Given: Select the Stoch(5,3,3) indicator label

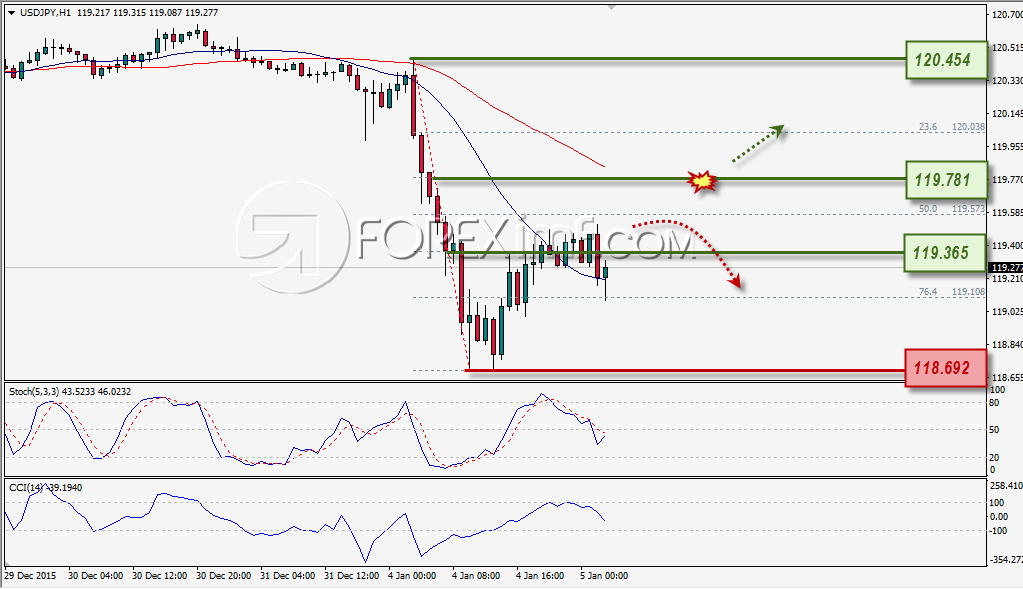Looking at the screenshot, I should coord(34,392).
